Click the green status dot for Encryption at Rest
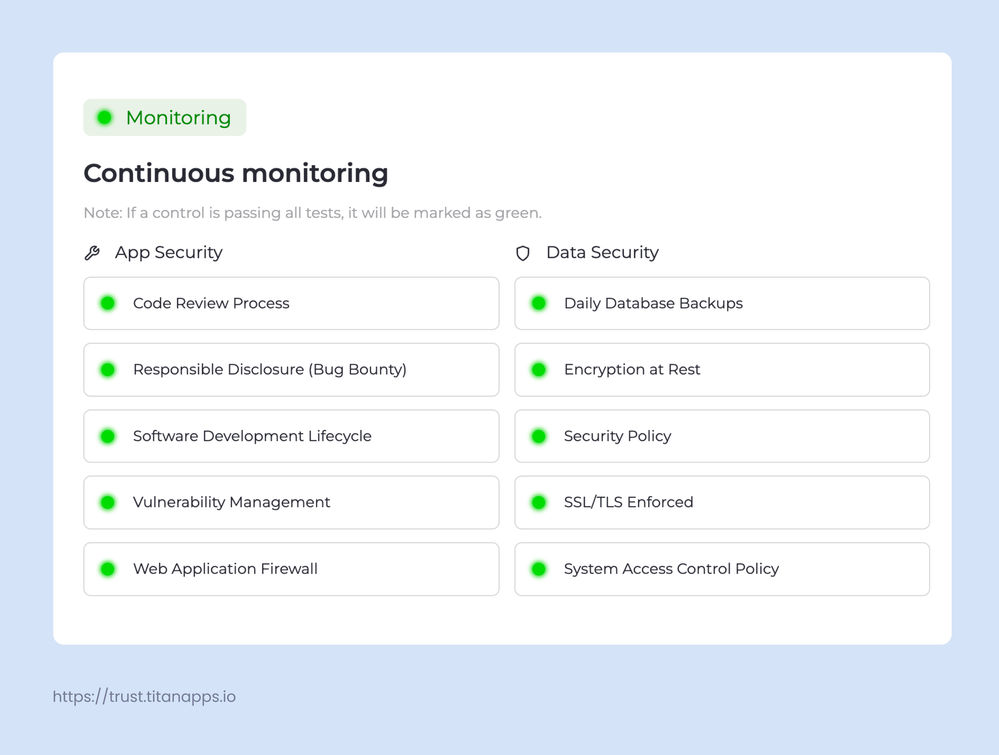This screenshot has height=755, width=999. tap(538, 369)
